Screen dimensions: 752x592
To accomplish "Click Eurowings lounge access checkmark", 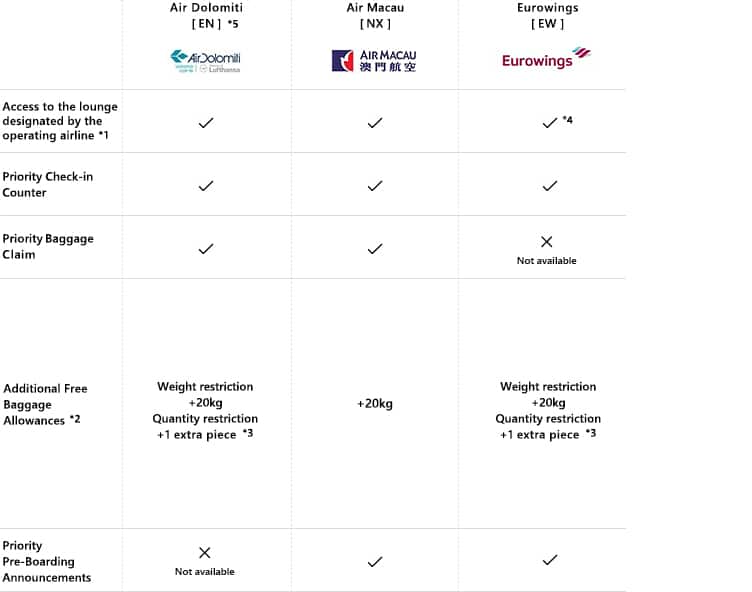I will pyautogui.click(x=550, y=123).
